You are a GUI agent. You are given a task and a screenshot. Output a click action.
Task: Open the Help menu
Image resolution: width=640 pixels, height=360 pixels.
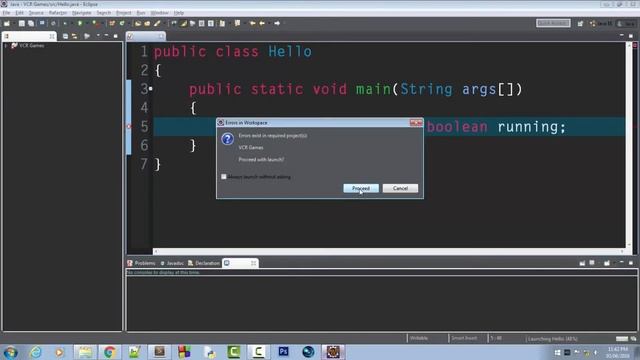(x=179, y=13)
